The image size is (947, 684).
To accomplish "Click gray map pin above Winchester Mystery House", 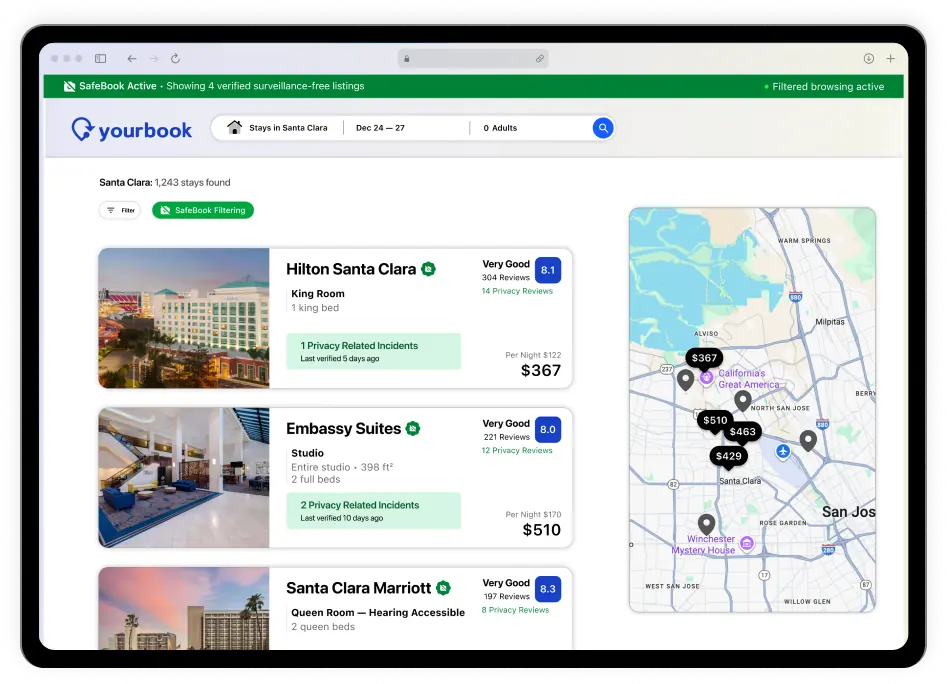I will [x=707, y=524].
